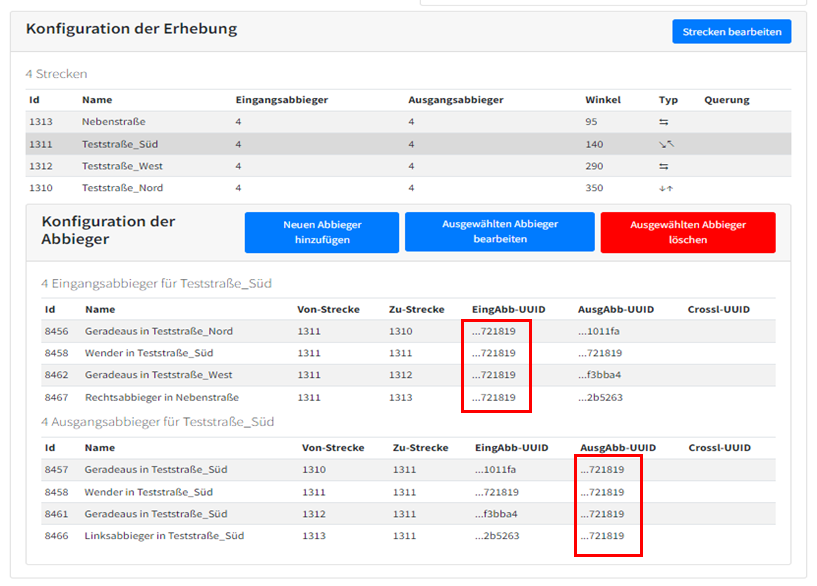Select turn 8467 Rechtsabbieger in Nebenstraße

pos(408,397)
